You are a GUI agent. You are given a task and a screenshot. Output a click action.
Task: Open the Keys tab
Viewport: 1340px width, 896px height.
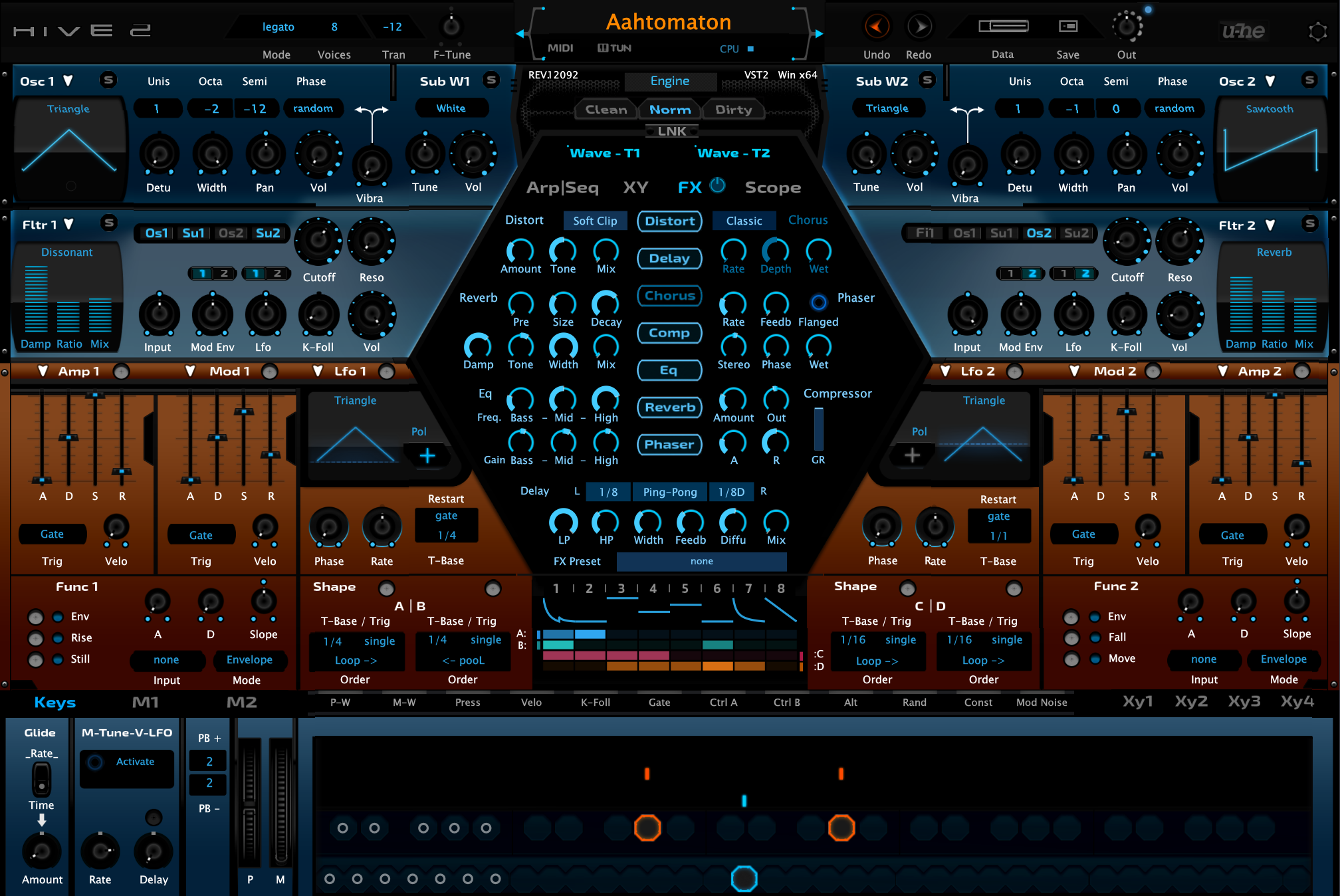coord(55,703)
